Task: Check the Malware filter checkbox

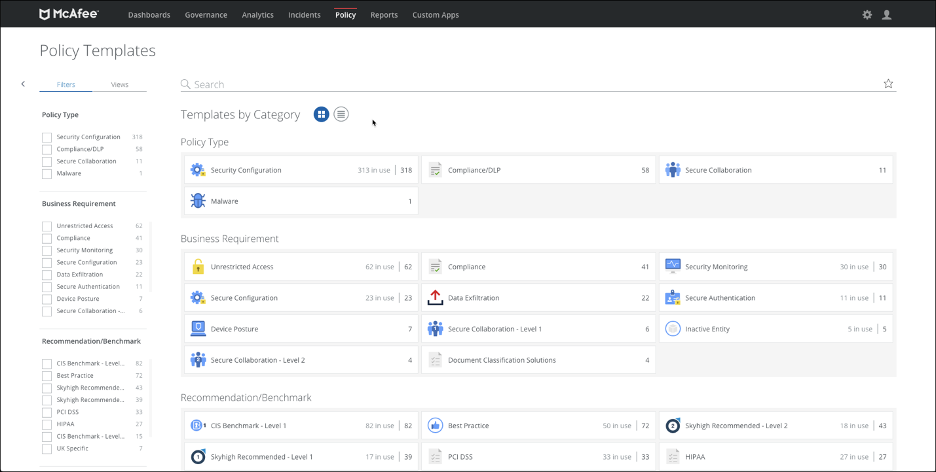Action: tap(47, 174)
